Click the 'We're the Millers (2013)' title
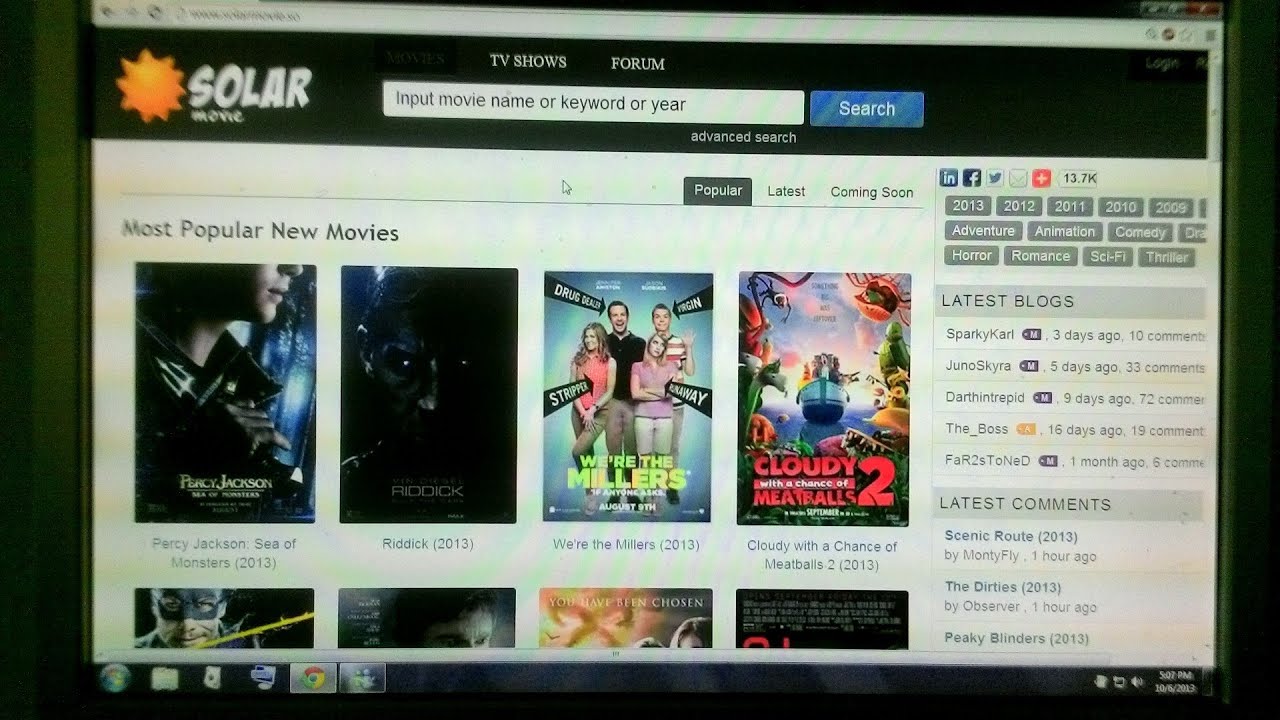This screenshot has width=1280, height=720. point(626,545)
